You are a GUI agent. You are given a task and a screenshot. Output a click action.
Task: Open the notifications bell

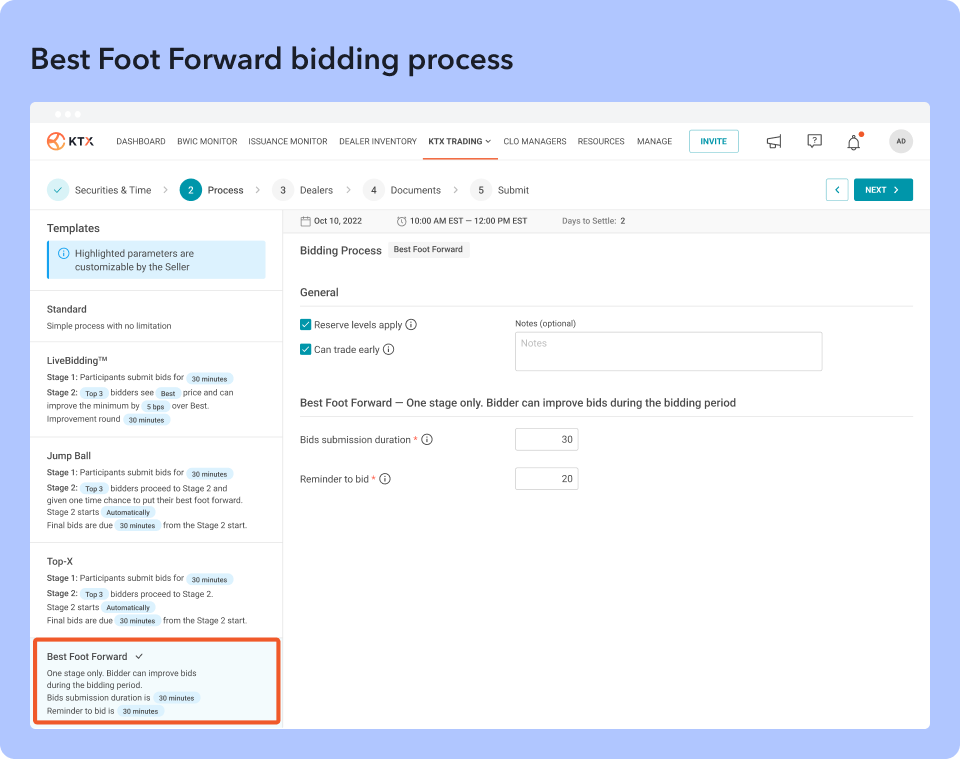click(854, 142)
